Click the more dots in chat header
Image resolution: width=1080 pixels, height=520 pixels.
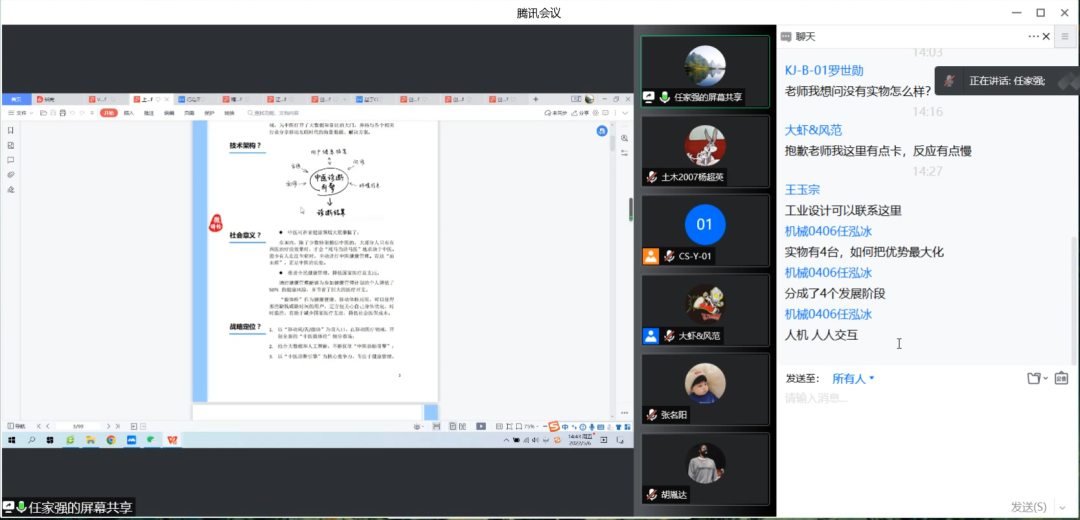pyautogui.click(x=1034, y=37)
